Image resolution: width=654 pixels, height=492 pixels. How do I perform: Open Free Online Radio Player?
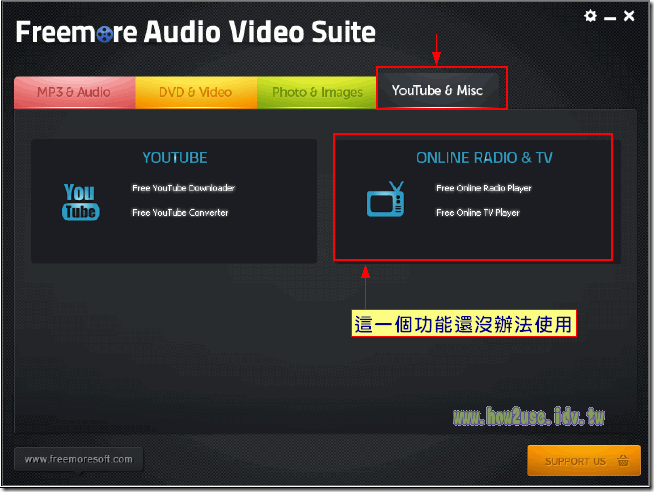tap(483, 188)
